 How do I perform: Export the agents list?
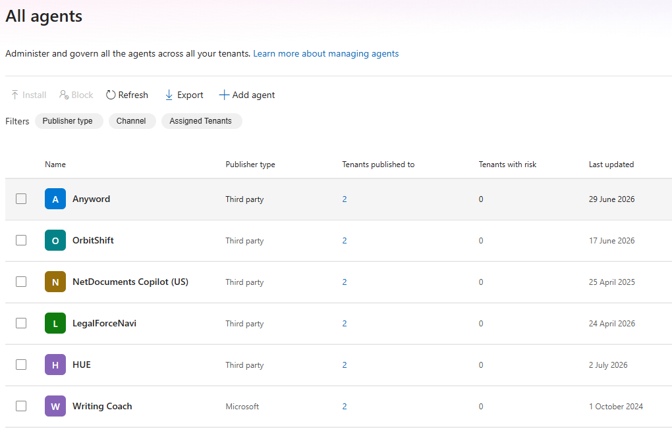pos(184,95)
